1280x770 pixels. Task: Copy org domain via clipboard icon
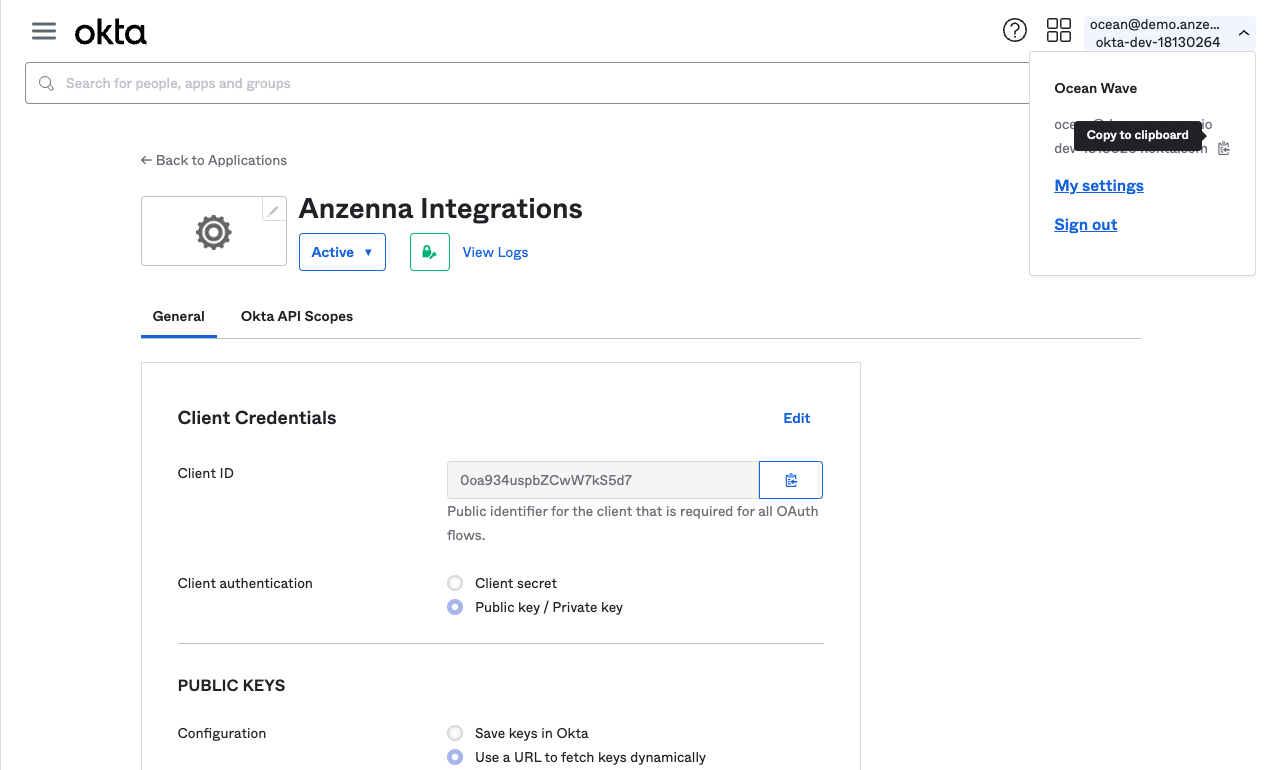tap(1224, 149)
